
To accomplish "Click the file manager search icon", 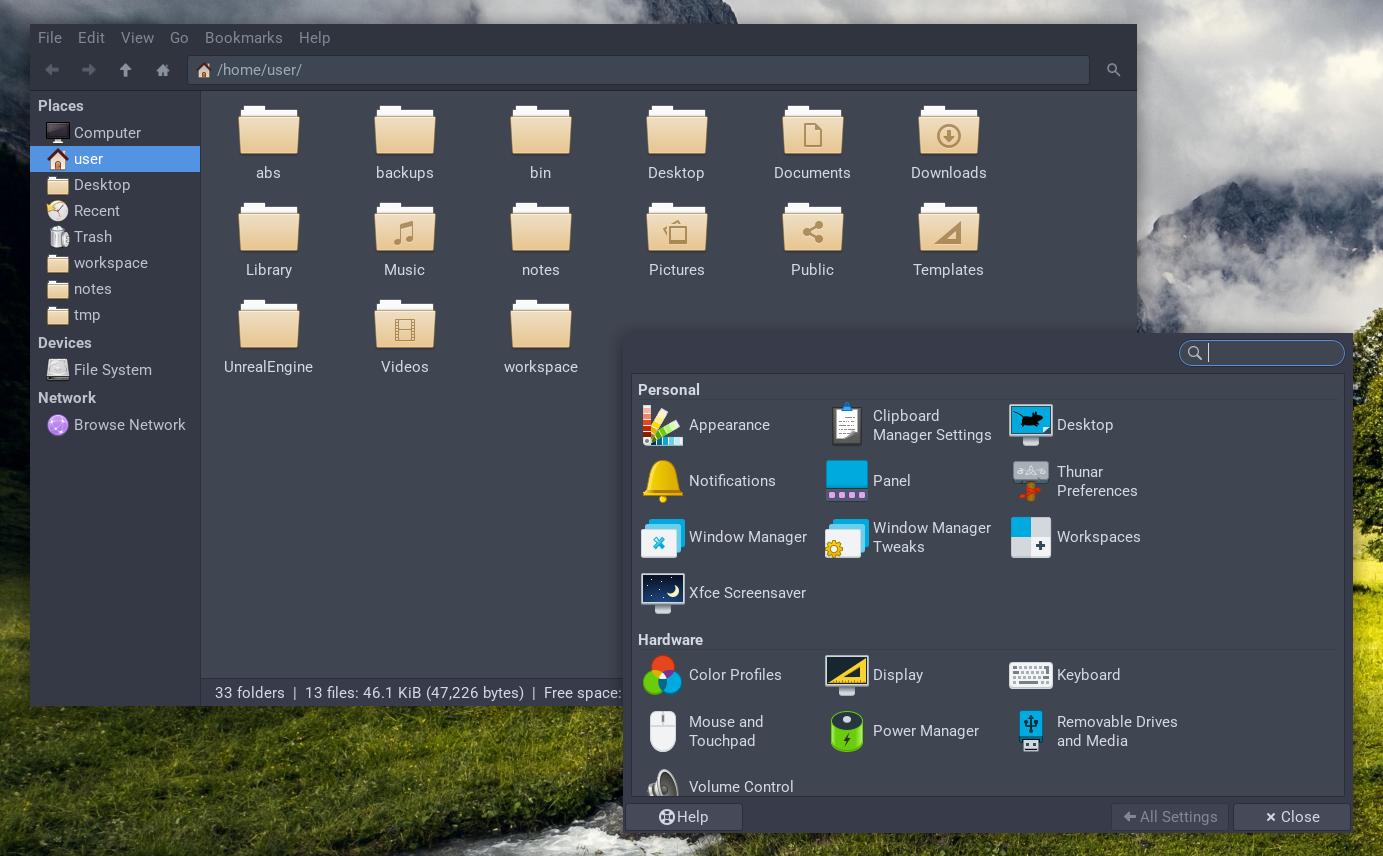I will click(1113, 70).
